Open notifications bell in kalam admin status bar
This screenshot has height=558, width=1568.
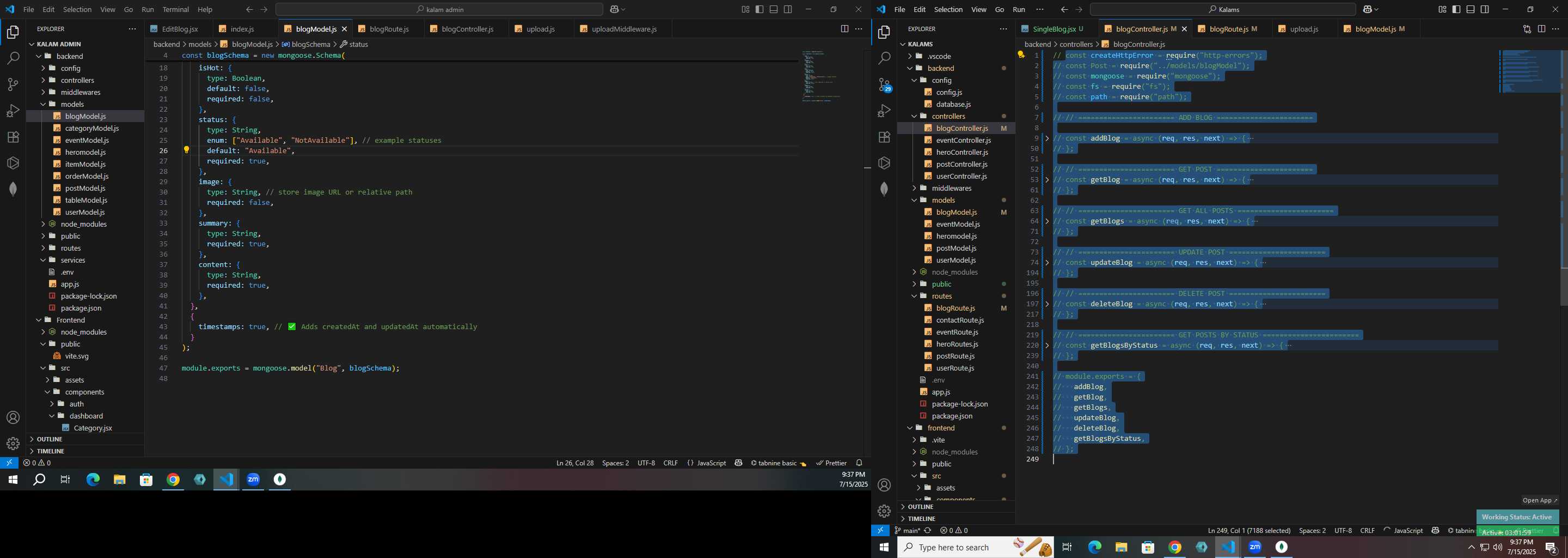(860, 463)
